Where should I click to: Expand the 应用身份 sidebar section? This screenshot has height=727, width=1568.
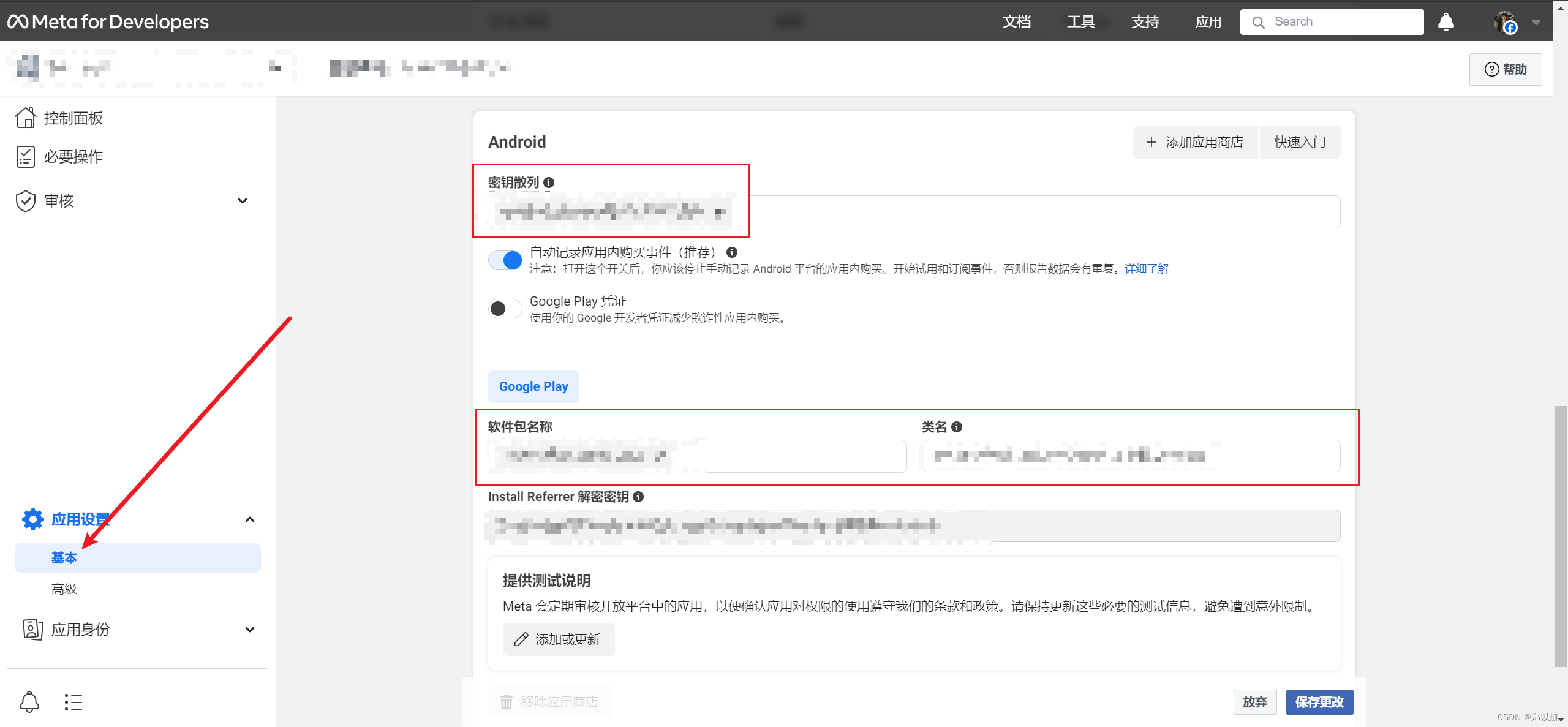pyautogui.click(x=249, y=630)
